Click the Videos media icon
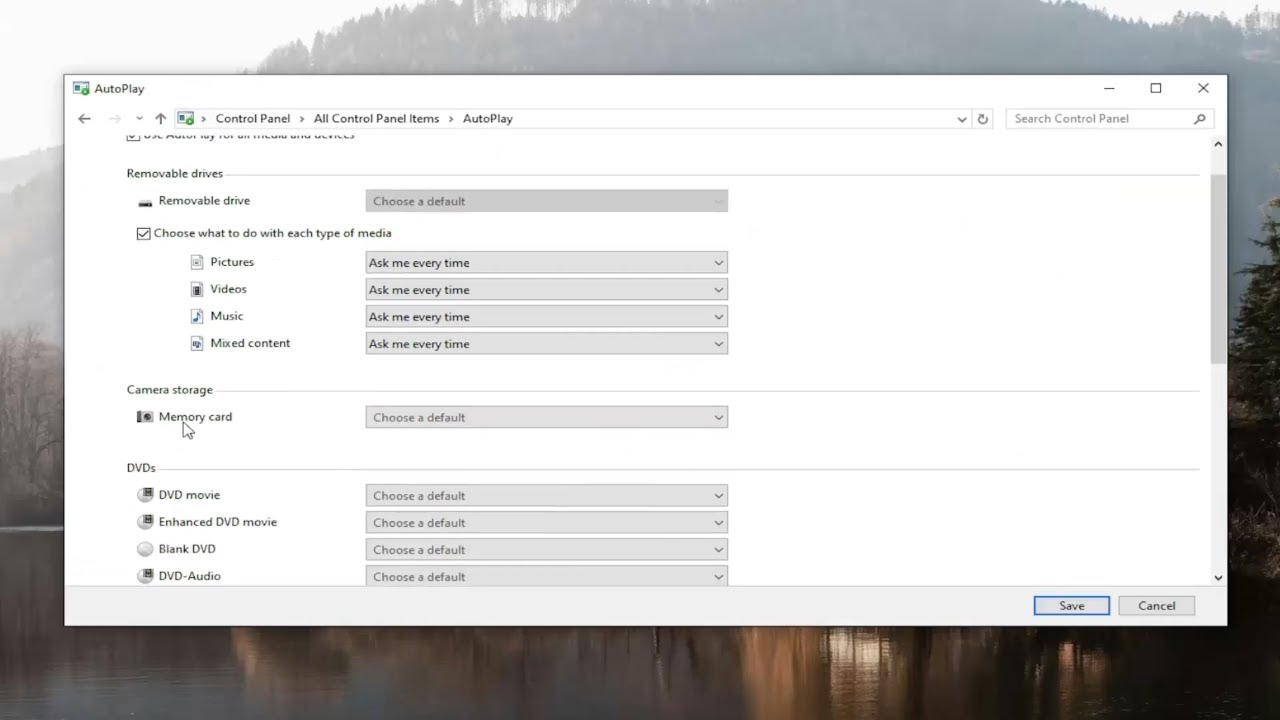1280x720 pixels. [x=197, y=289]
